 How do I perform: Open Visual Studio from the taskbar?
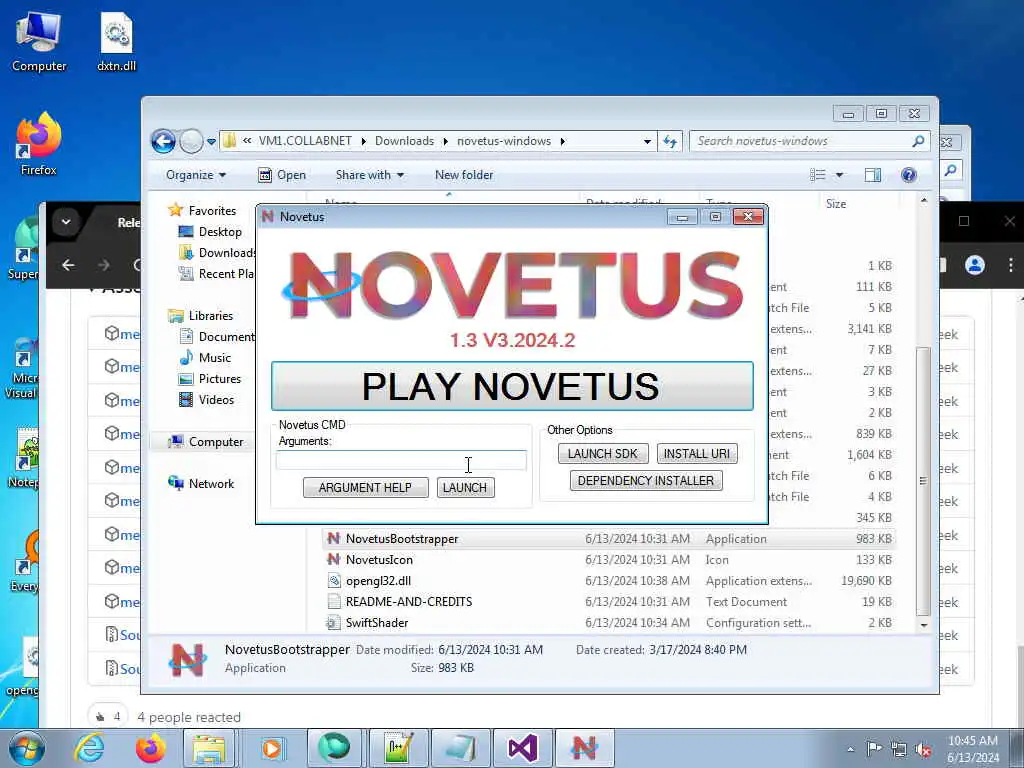[x=522, y=748]
